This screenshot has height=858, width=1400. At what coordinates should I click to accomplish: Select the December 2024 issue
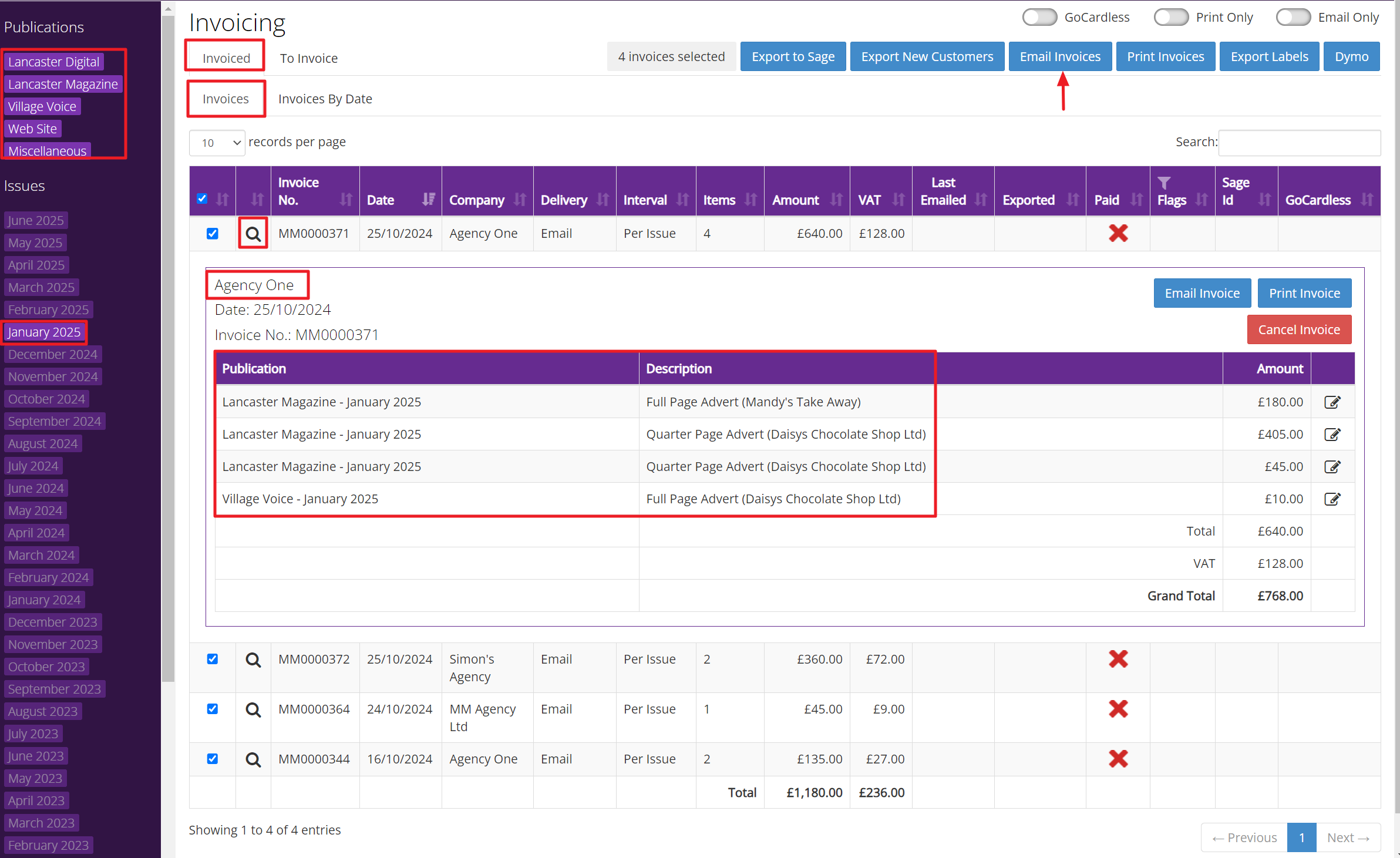click(x=53, y=354)
